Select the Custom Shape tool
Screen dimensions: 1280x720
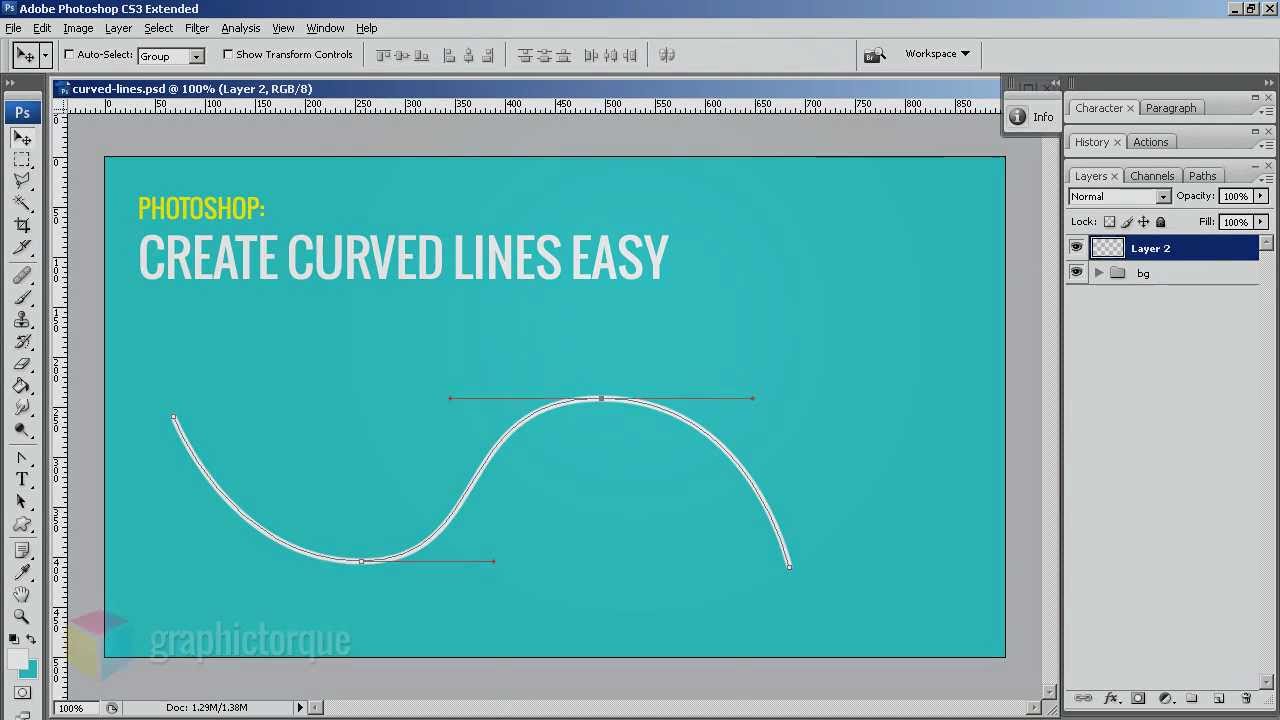(22, 524)
